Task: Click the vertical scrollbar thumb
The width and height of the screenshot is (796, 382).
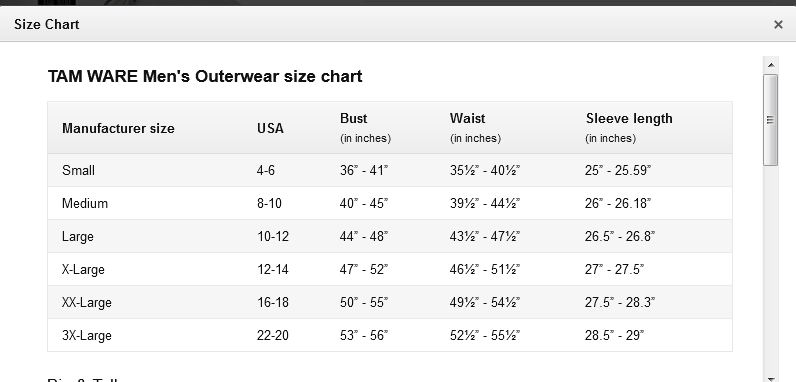Action: coord(771,120)
